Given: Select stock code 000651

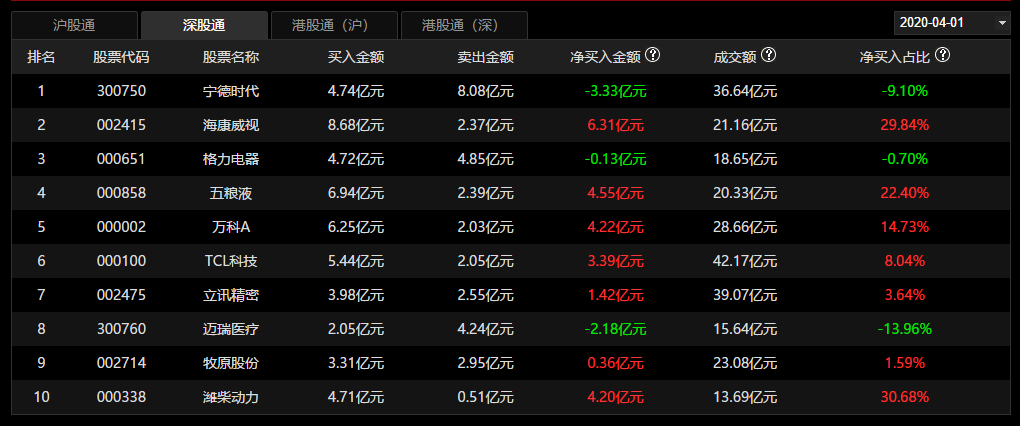Looking at the screenshot, I should (x=121, y=159).
